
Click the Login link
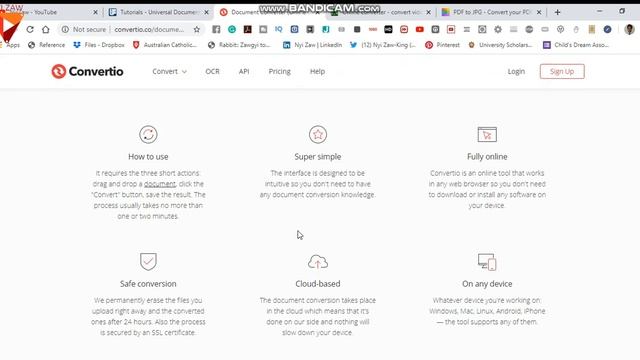(516, 71)
